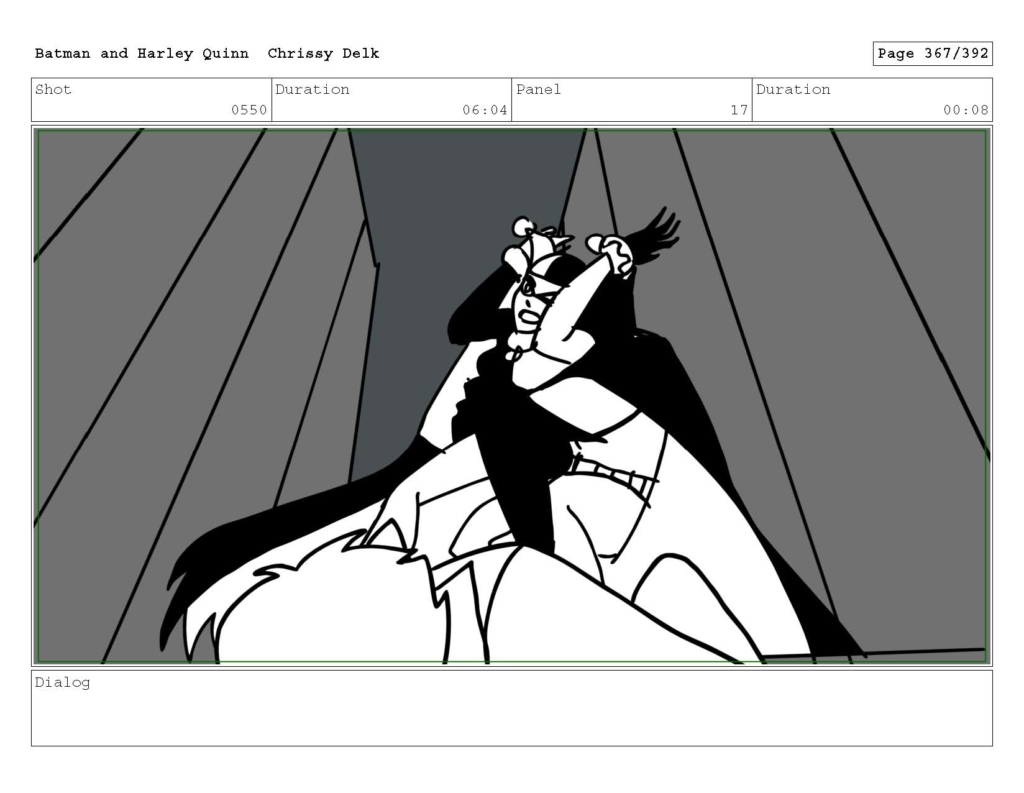Click the empty Dialog text box
The height and width of the screenshot is (793, 1024).
coord(512,708)
